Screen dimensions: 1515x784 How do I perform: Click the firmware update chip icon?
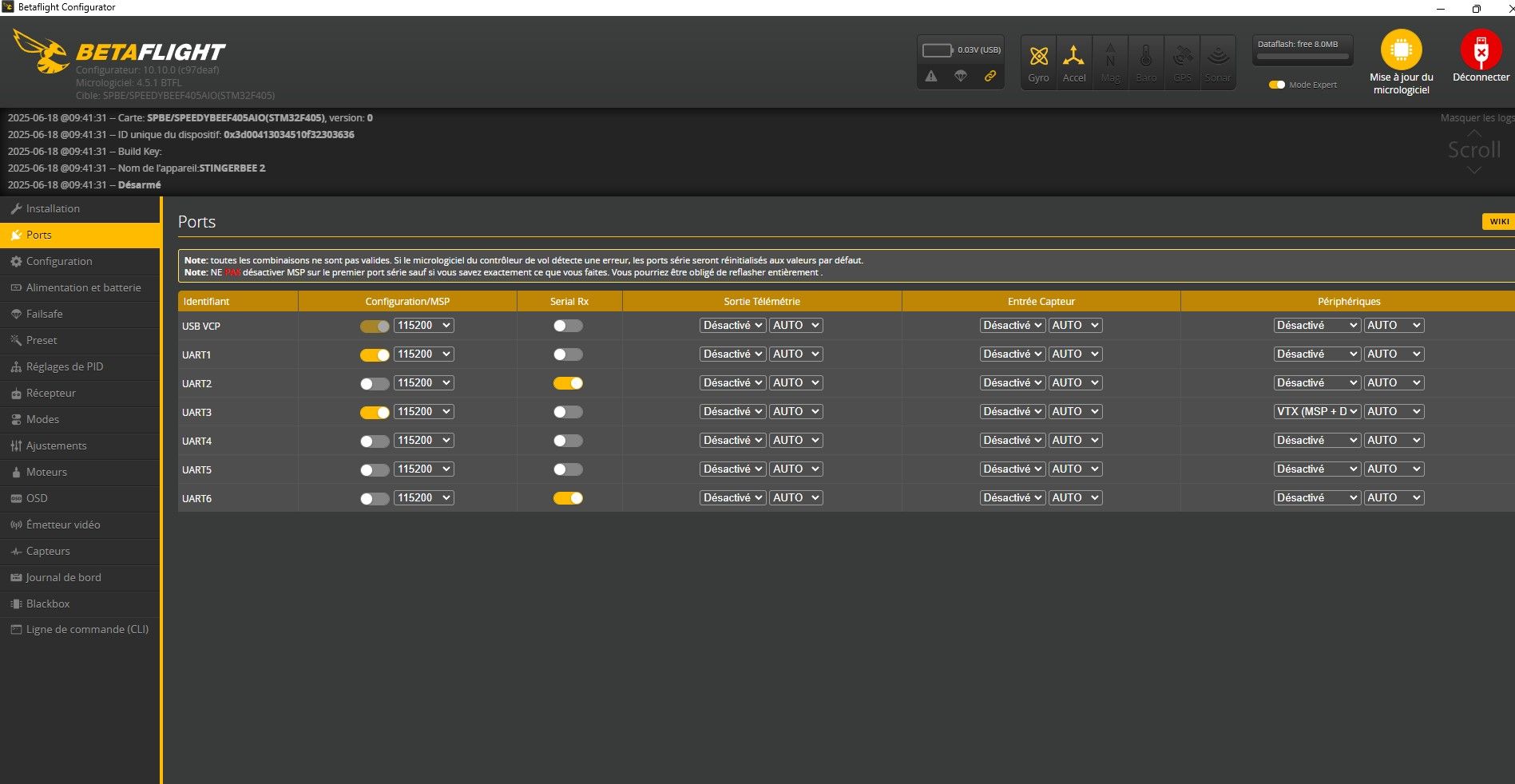1401,50
